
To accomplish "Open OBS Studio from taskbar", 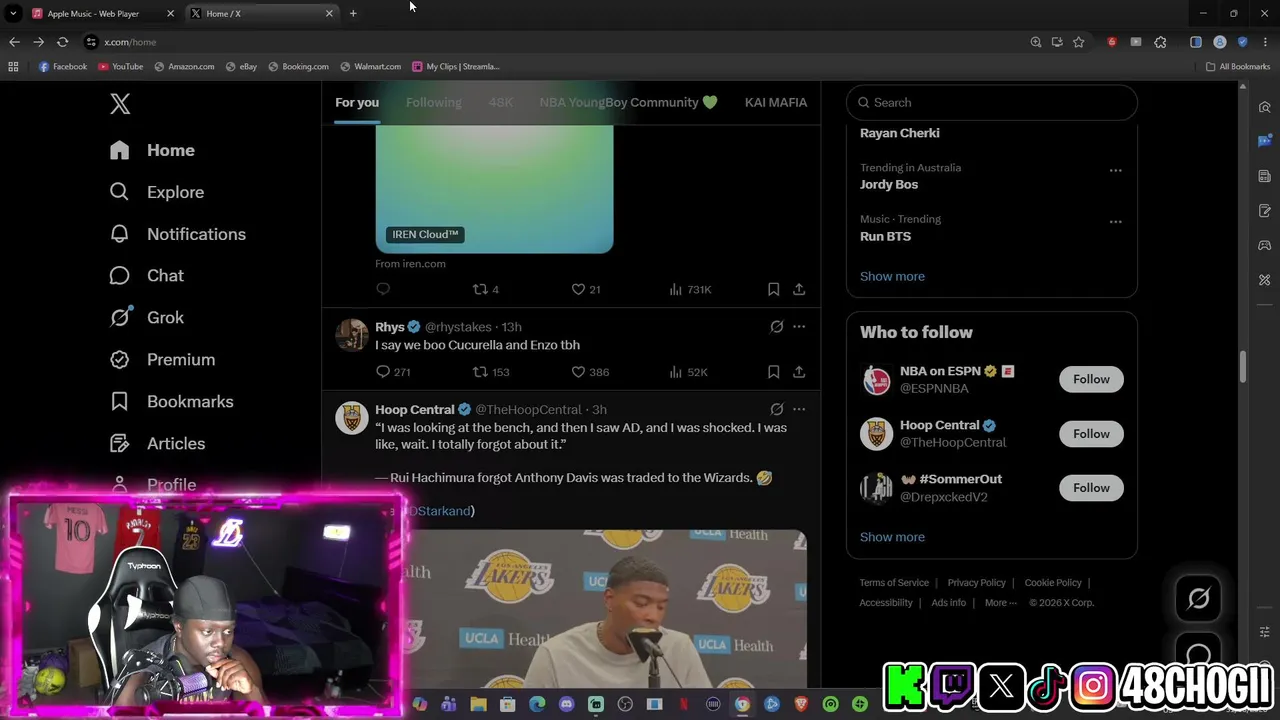I will point(625,705).
